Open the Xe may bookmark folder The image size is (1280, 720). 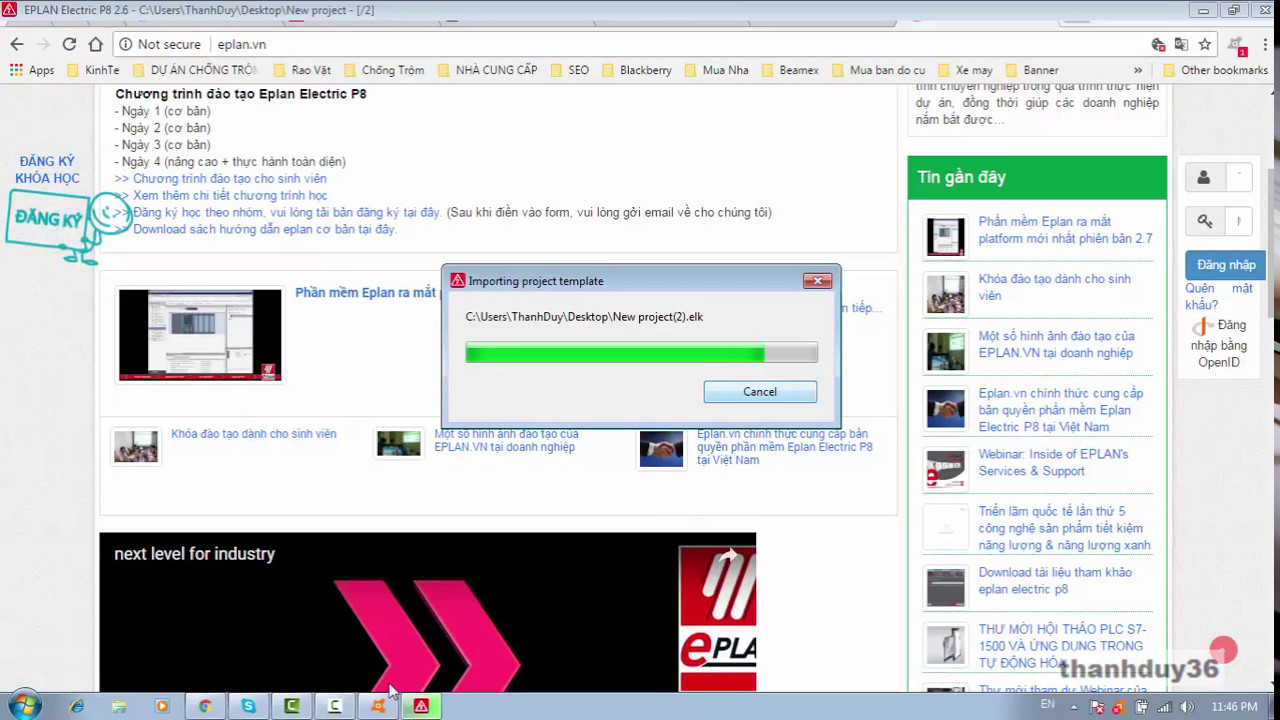[964, 70]
